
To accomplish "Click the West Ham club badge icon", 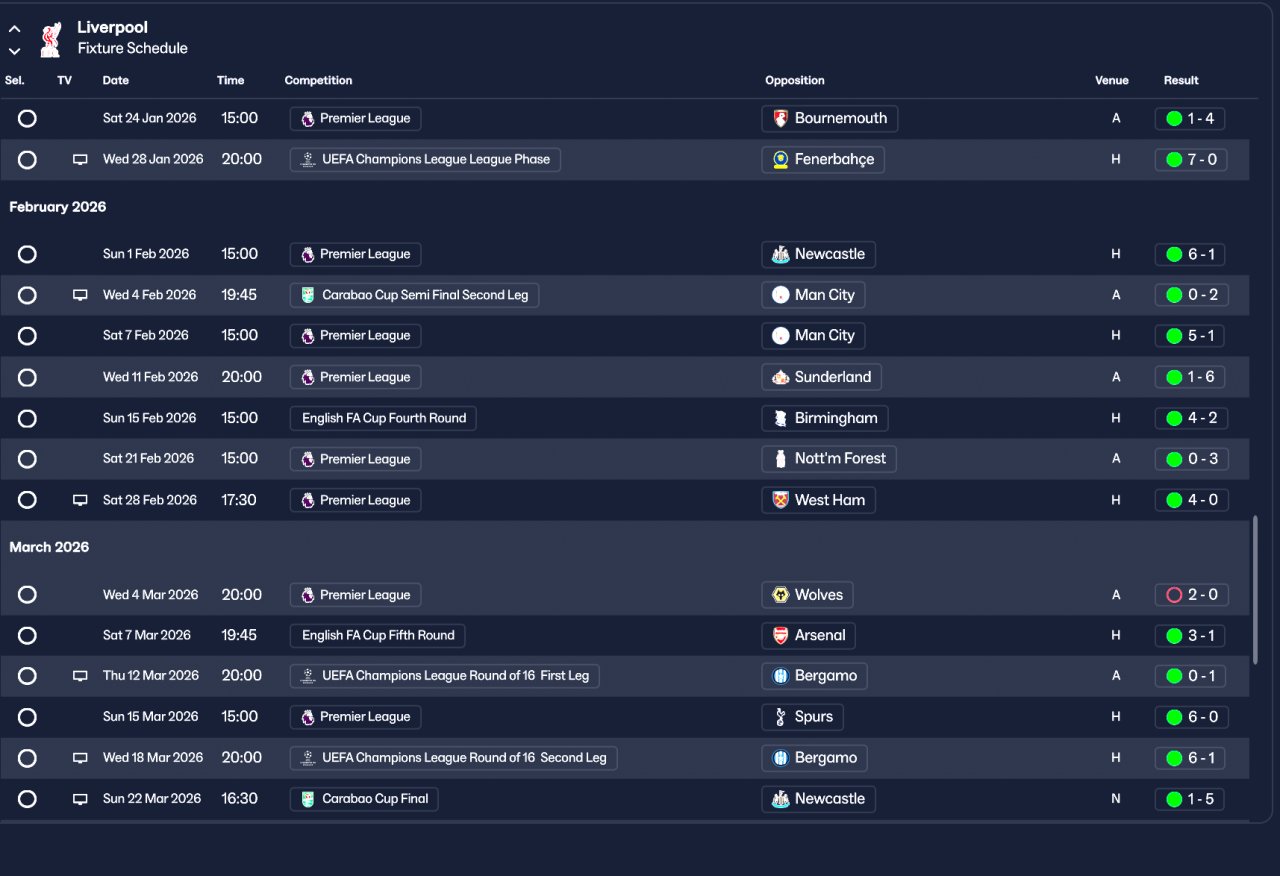I will click(x=780, y=500).
